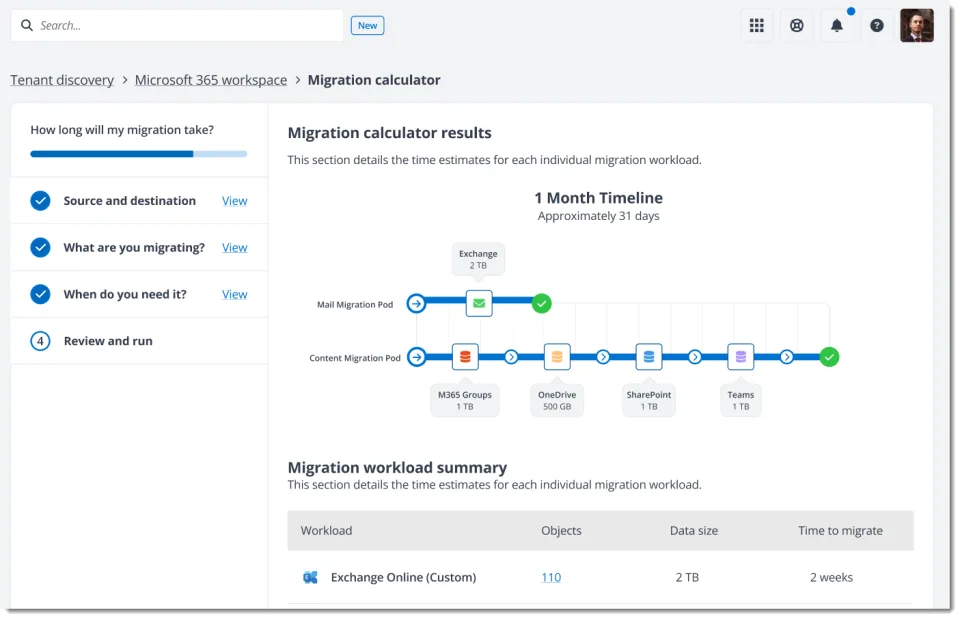Select the Teams icon on the Content Migration Pod
The height and width of the screenshot is (619, 960).
[x=741, y=356]
